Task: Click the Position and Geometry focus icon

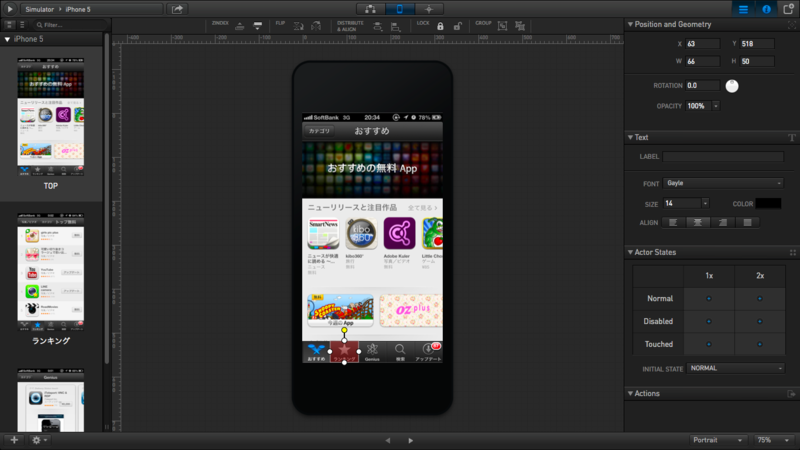Action: pos(792,24)
